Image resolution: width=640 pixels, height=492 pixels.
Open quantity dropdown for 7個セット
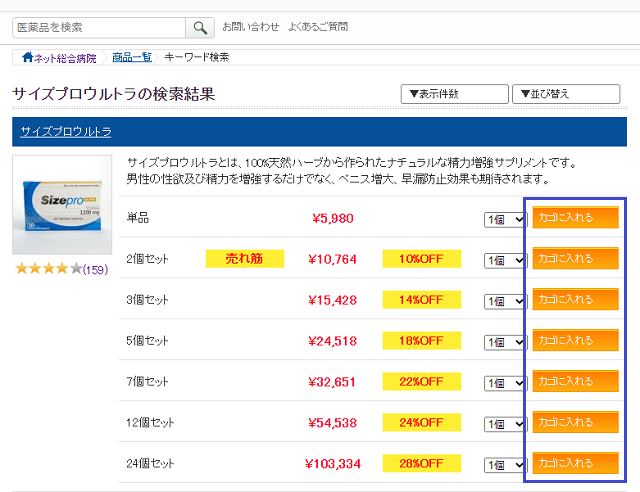pyautogui.click(x=504, y=383)
